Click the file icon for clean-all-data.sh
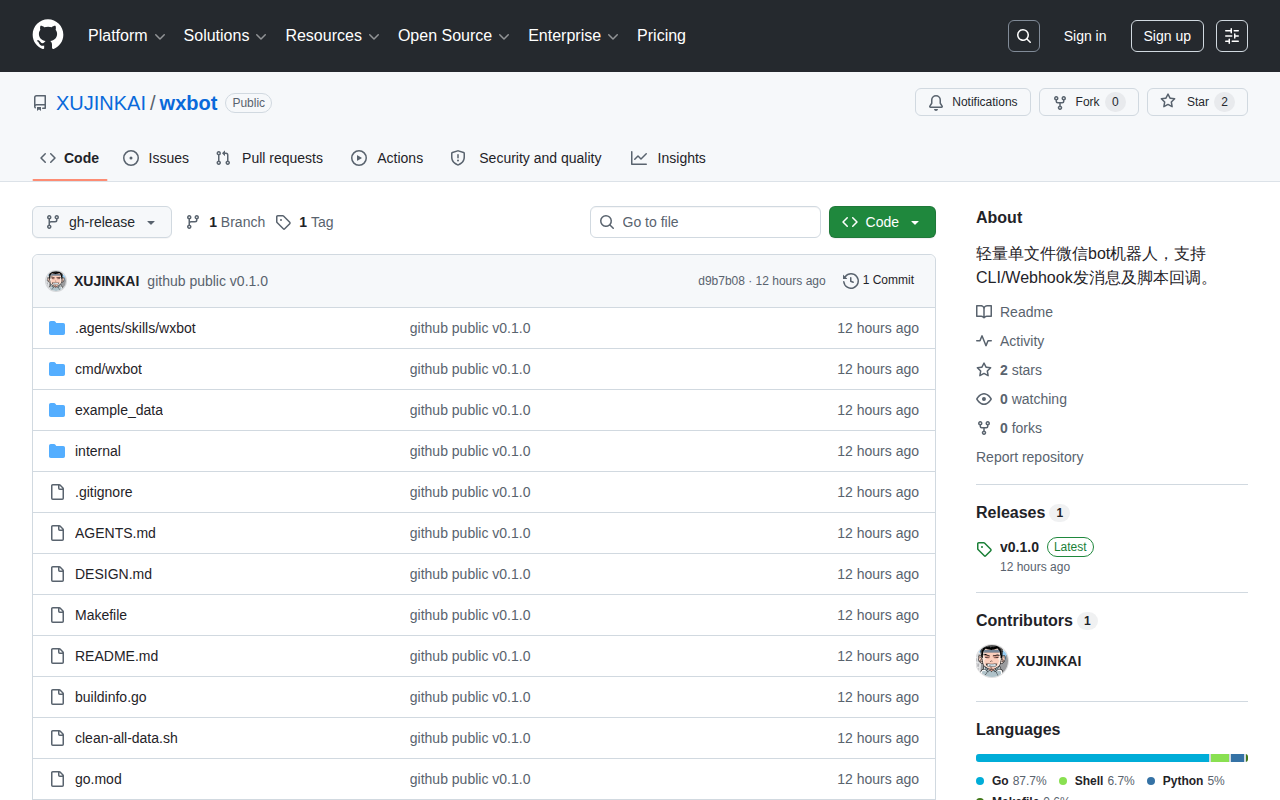The image size is (1280, 800). (57, 738)
